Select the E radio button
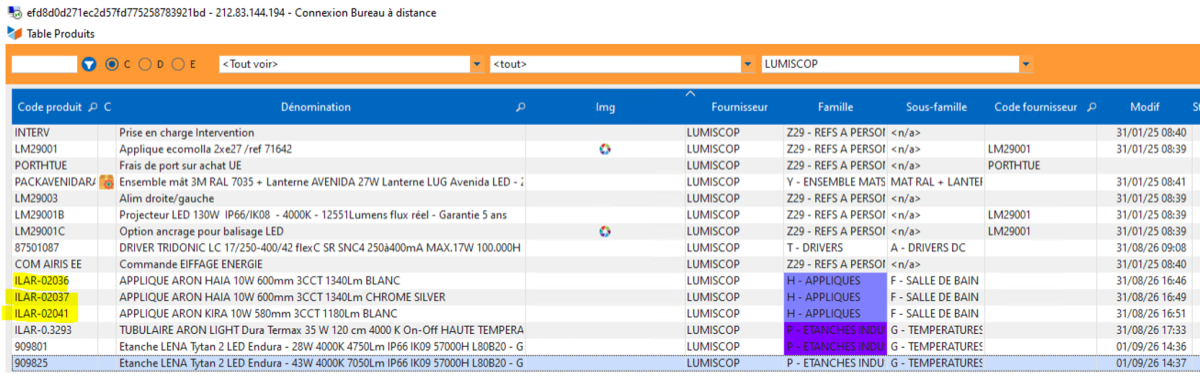 pos(178,64)
